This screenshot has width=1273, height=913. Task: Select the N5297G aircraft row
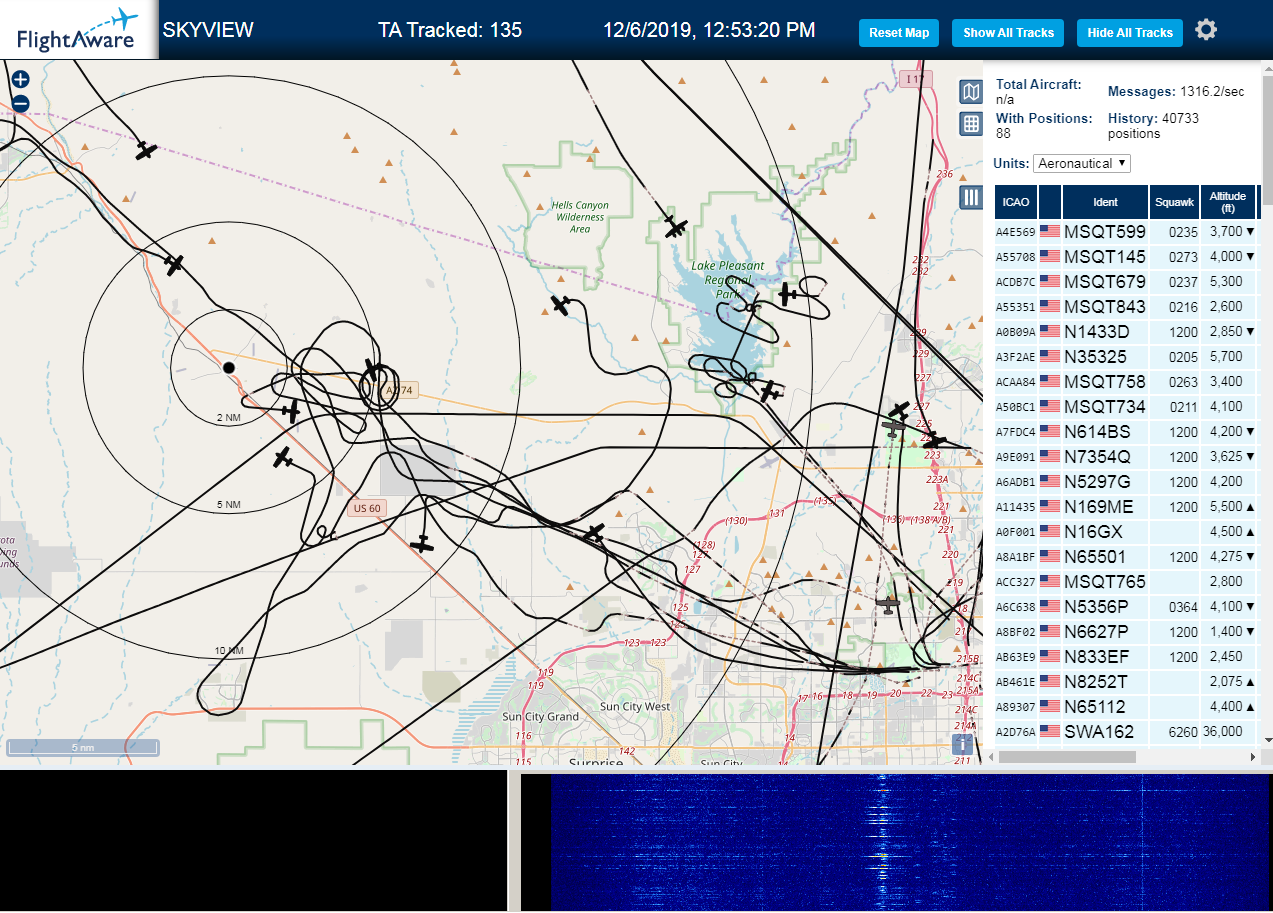1125,482
